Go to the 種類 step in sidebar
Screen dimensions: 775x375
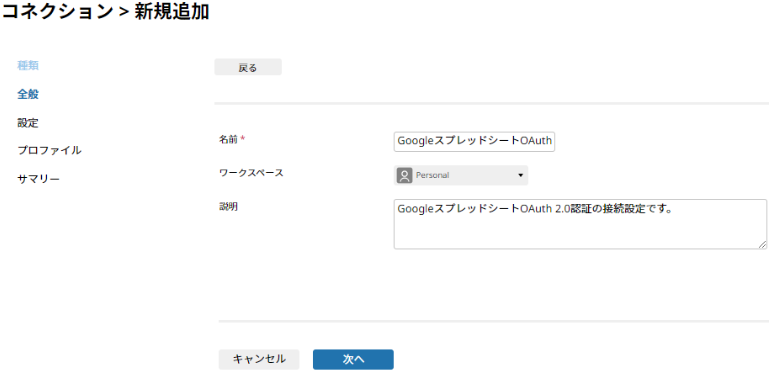[28, 66]
